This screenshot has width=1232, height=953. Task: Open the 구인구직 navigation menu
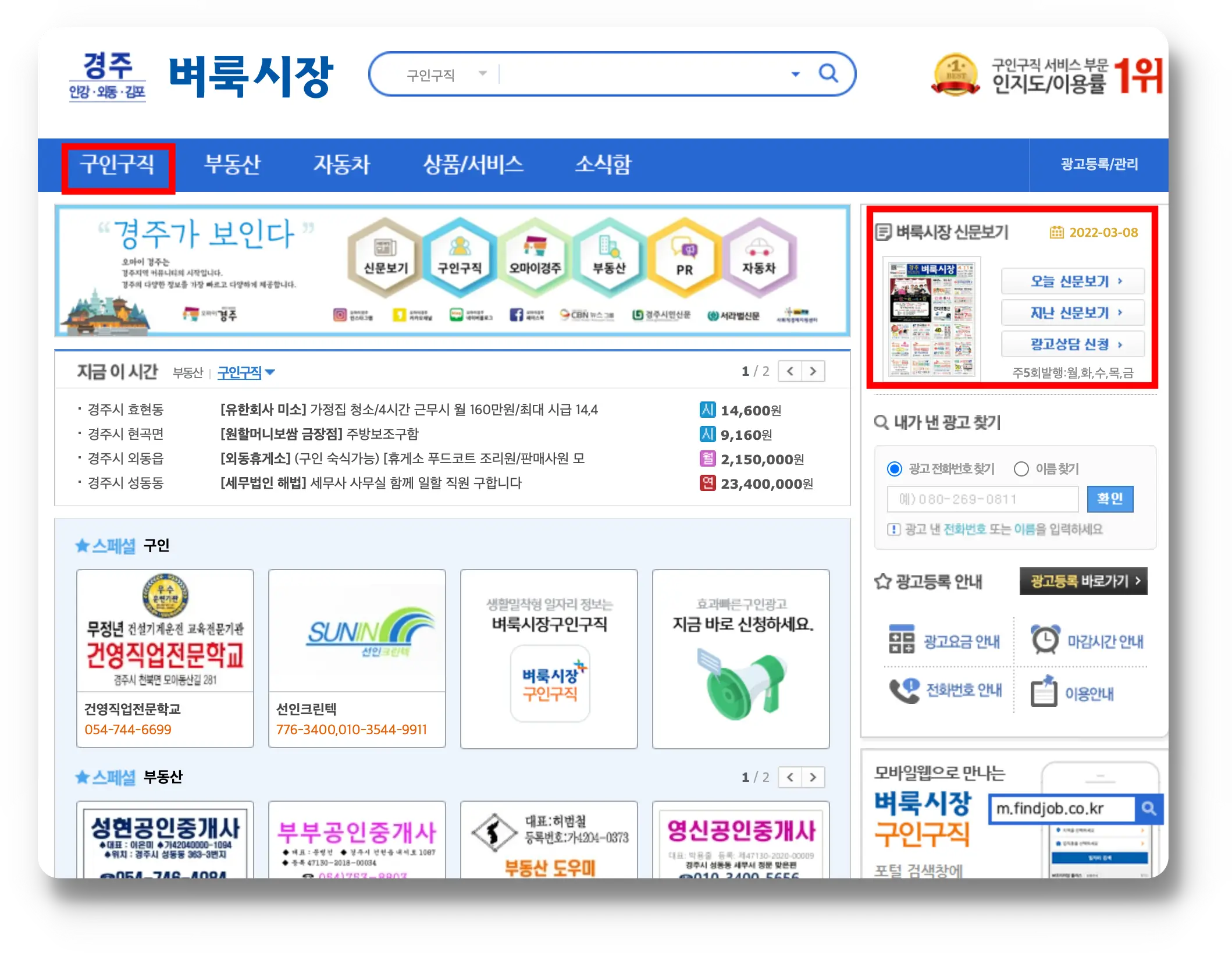pyautogui.click(x=117, y=165)
